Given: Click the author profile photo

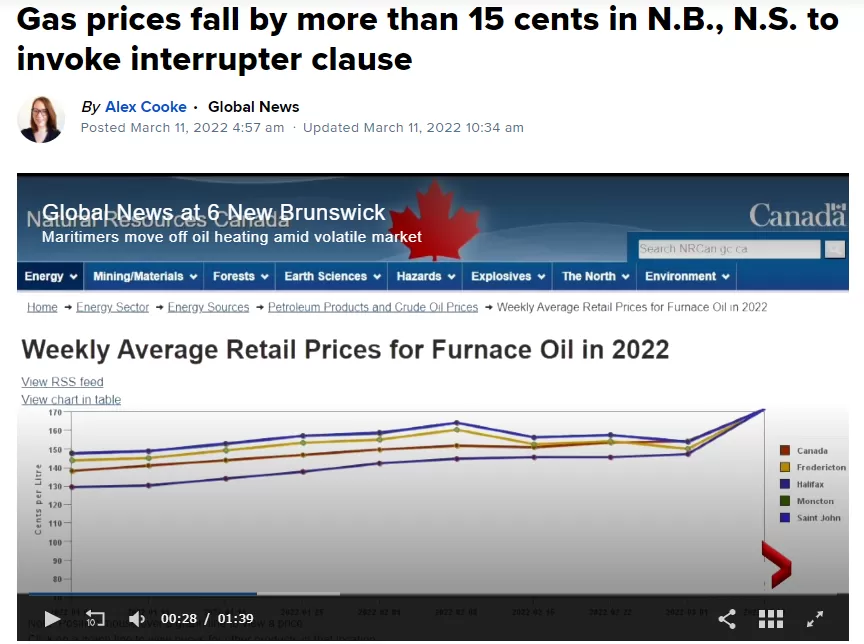Looking at the screenshot, I should [41, 119].
